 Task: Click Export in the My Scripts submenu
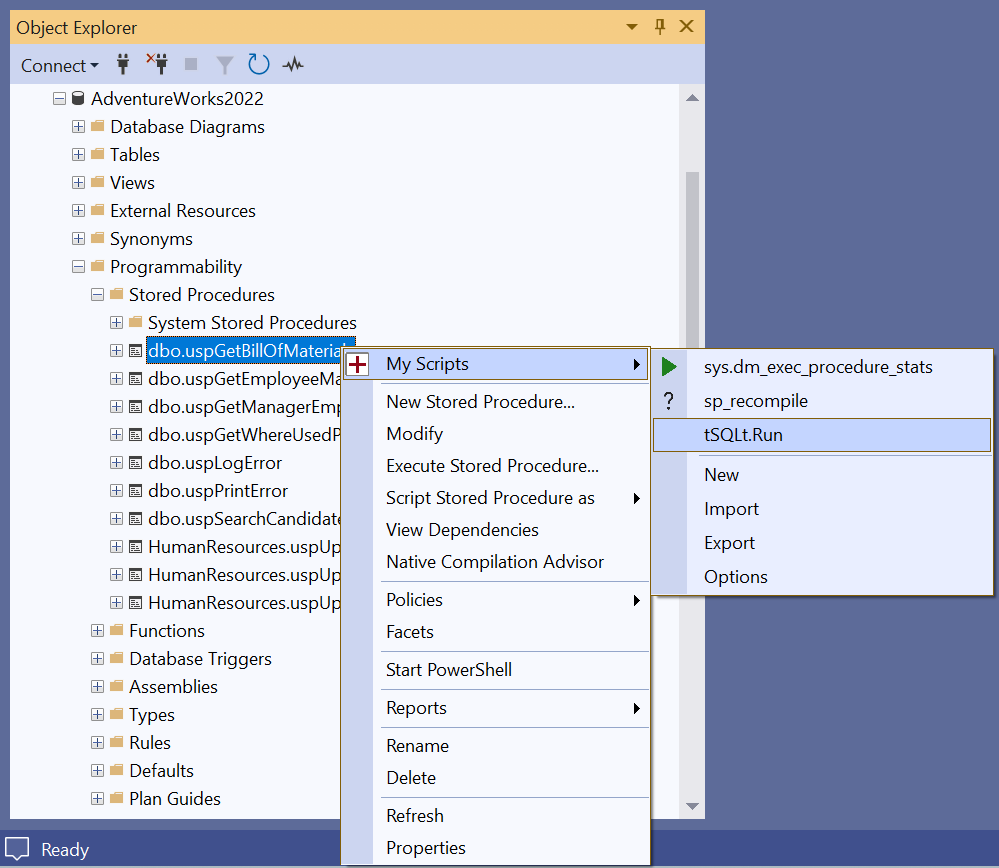729,542
